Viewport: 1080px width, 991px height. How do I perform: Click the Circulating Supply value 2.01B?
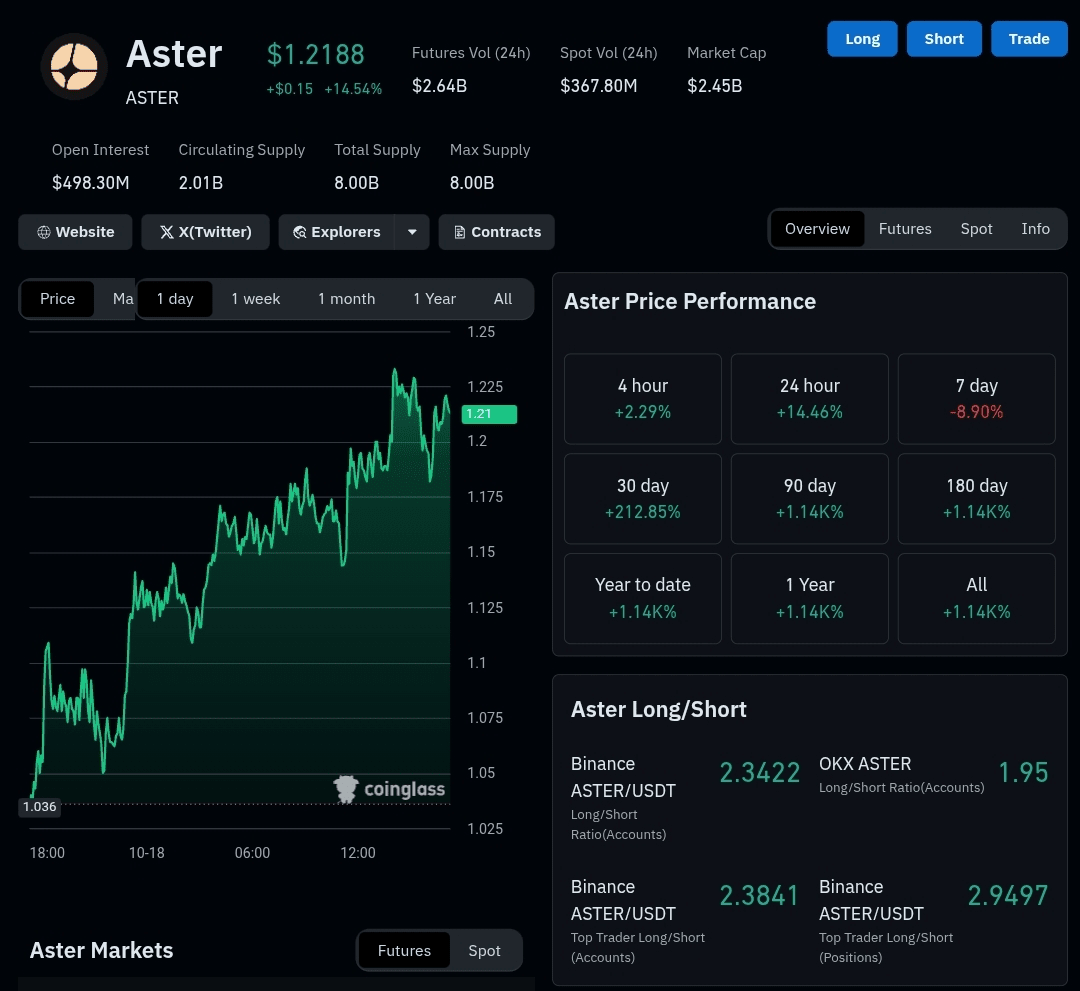point(200,182)
